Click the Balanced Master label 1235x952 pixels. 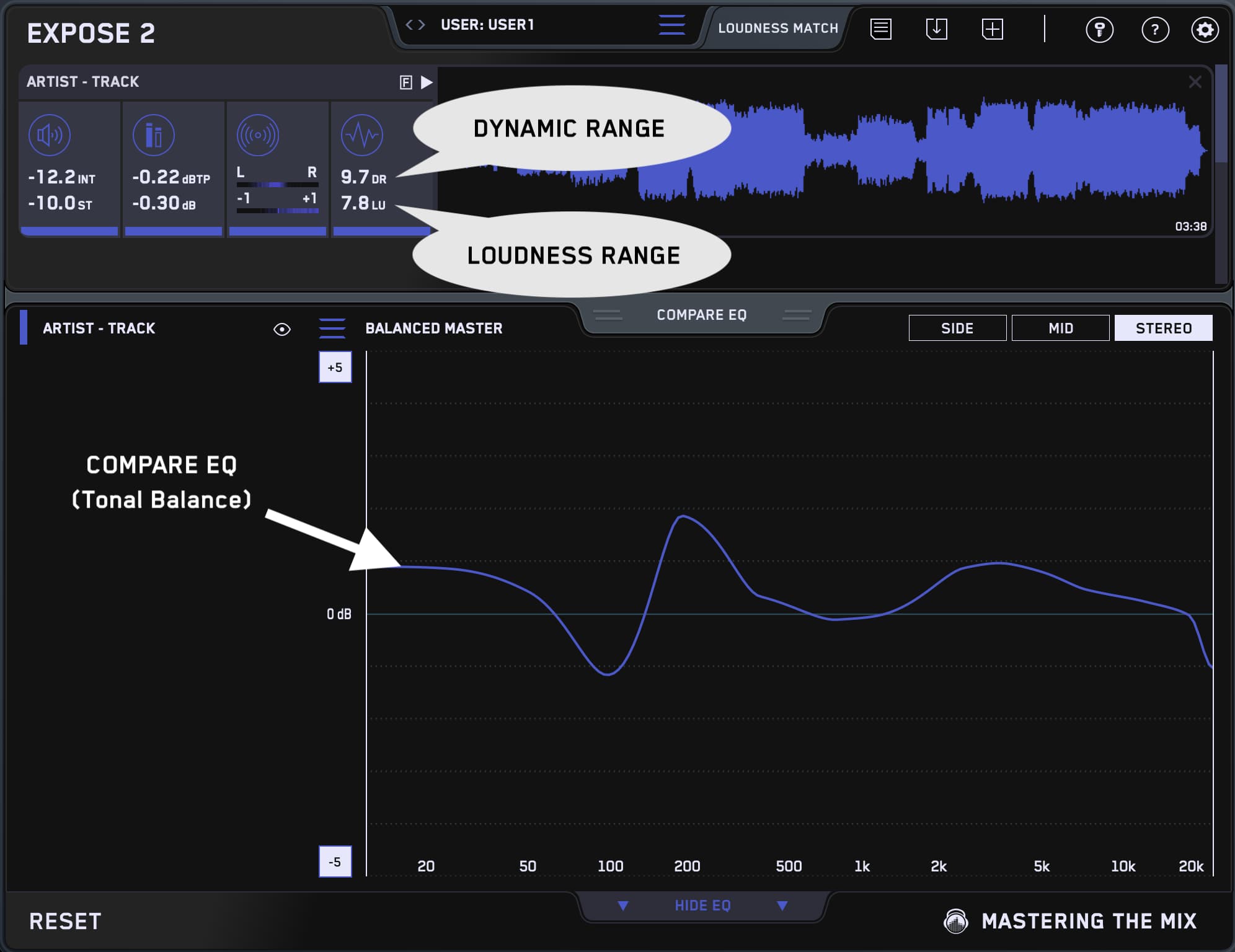click(x=434, y=328)
